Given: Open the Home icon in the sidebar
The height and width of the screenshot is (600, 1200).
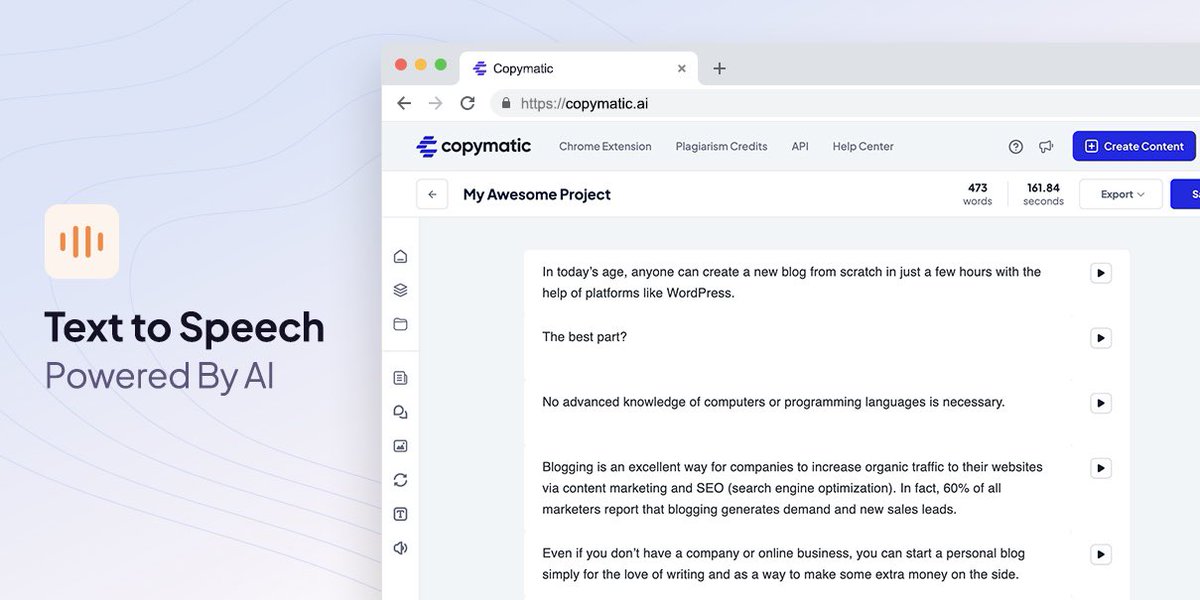Looking at the screenshot, I should [x=401, y=257].
